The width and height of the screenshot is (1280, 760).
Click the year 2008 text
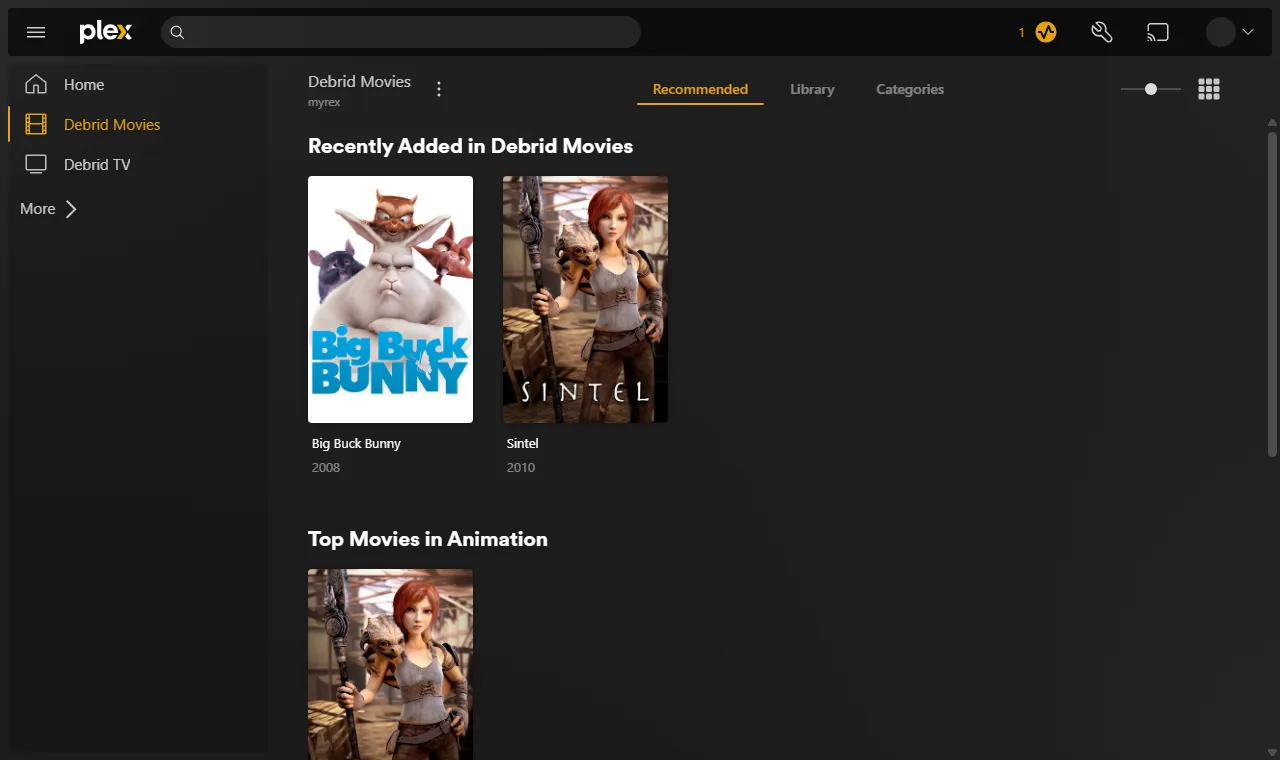click(326, 467)
